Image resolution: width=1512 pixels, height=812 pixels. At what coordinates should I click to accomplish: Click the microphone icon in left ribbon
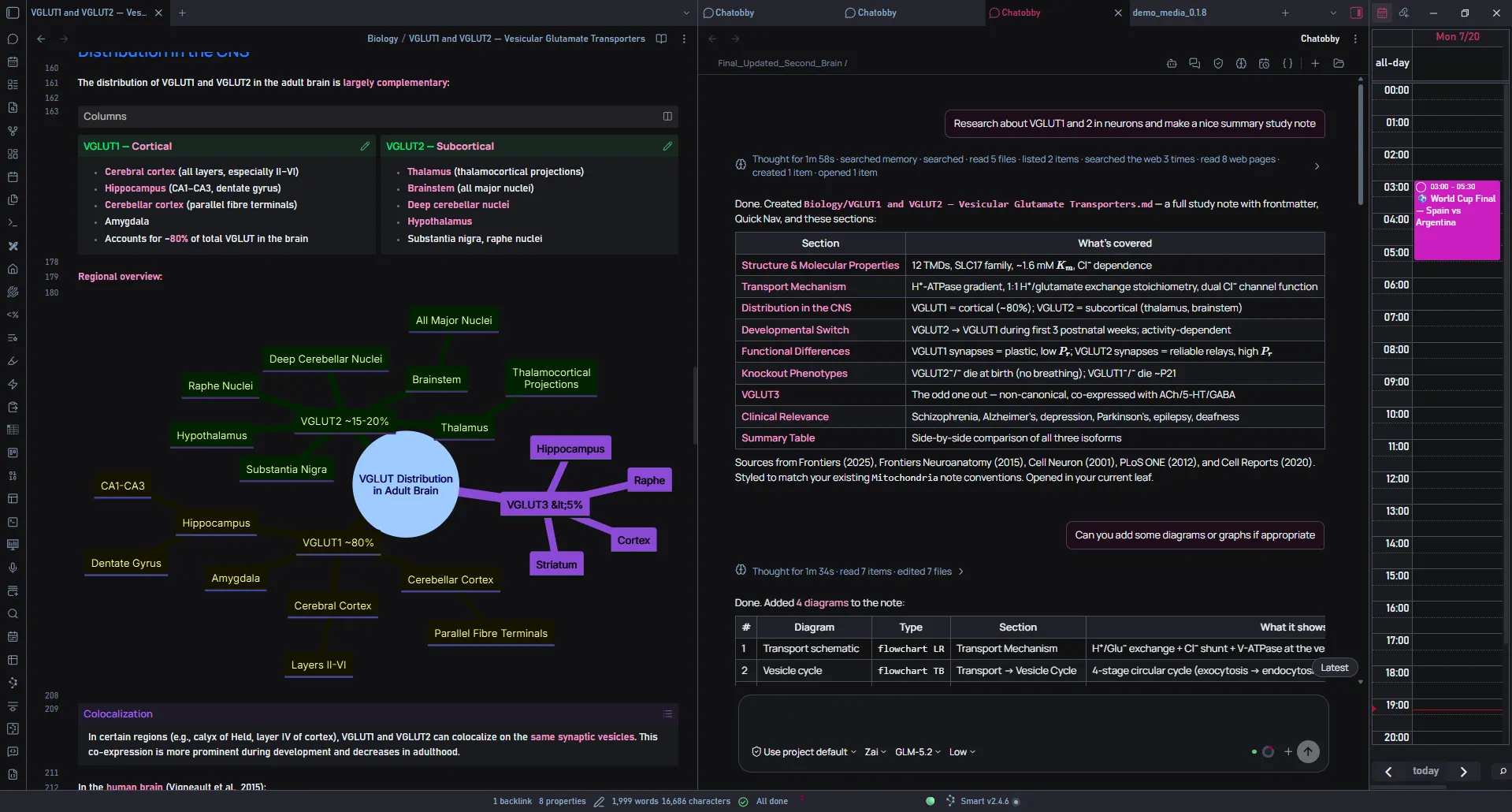tap(13, 568)
